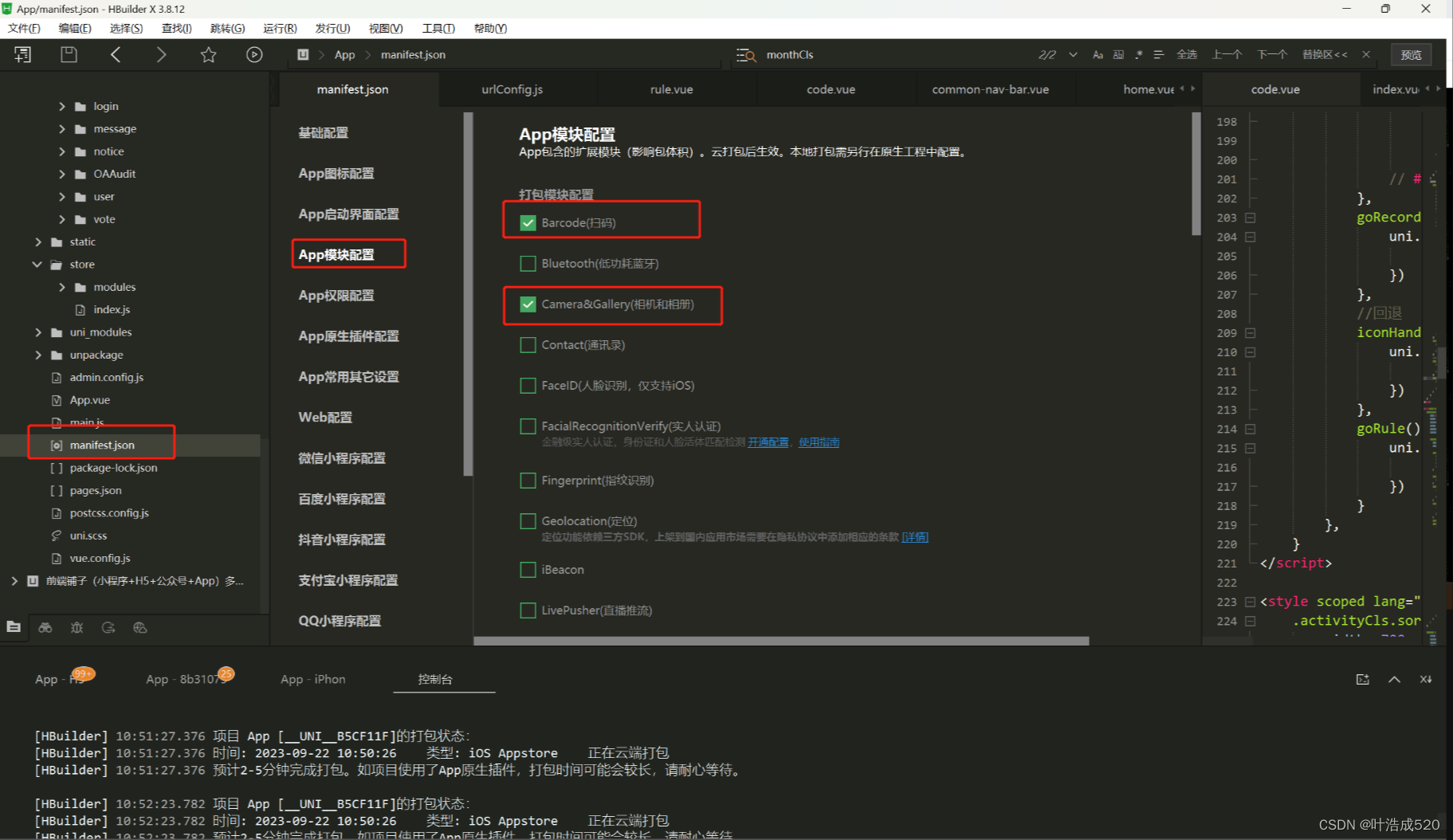
Task: Expand the notice folder
Action: tap(62, 151)
